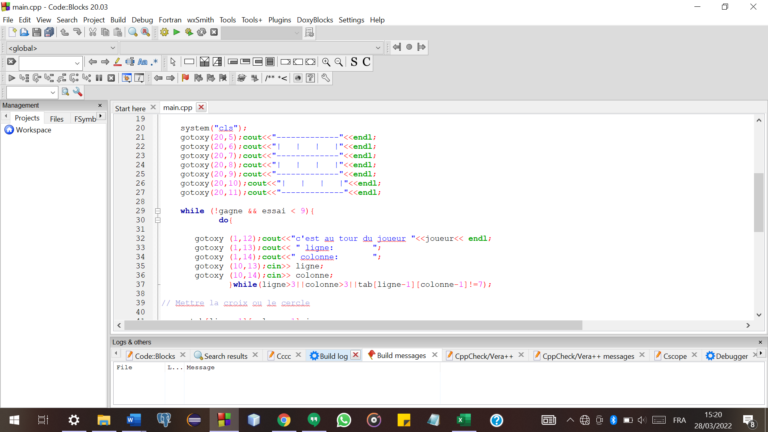Run the program with green play icon

tap(177, 32)
